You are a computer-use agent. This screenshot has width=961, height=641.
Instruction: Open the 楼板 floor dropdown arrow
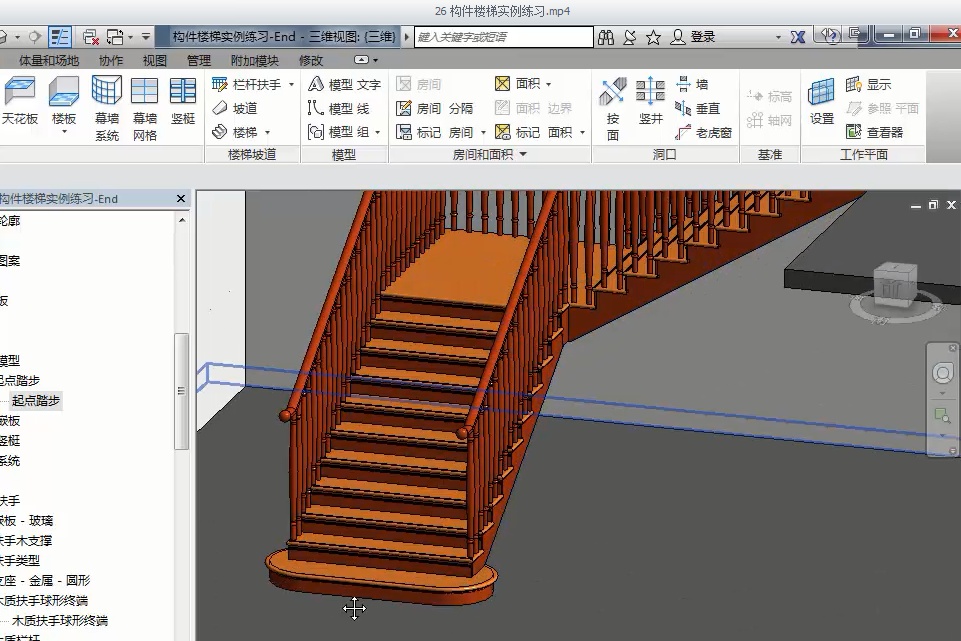click(64, 132)
